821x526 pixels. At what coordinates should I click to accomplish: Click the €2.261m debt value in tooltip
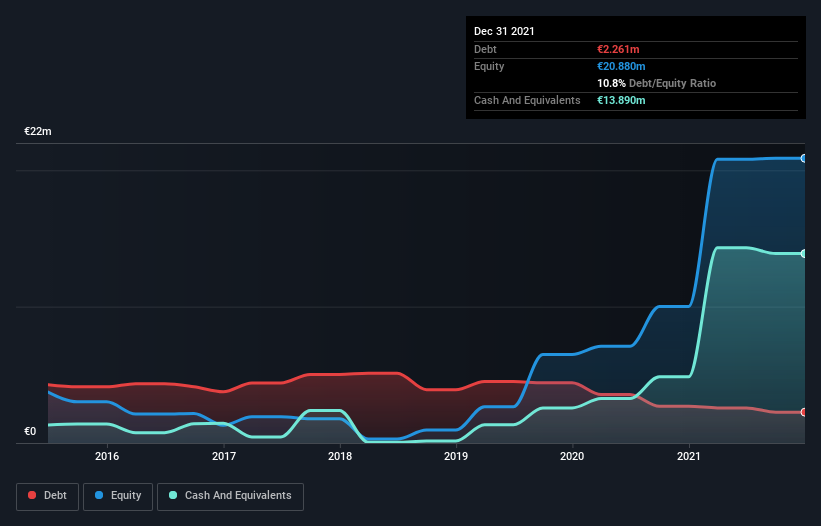point(618,49)
